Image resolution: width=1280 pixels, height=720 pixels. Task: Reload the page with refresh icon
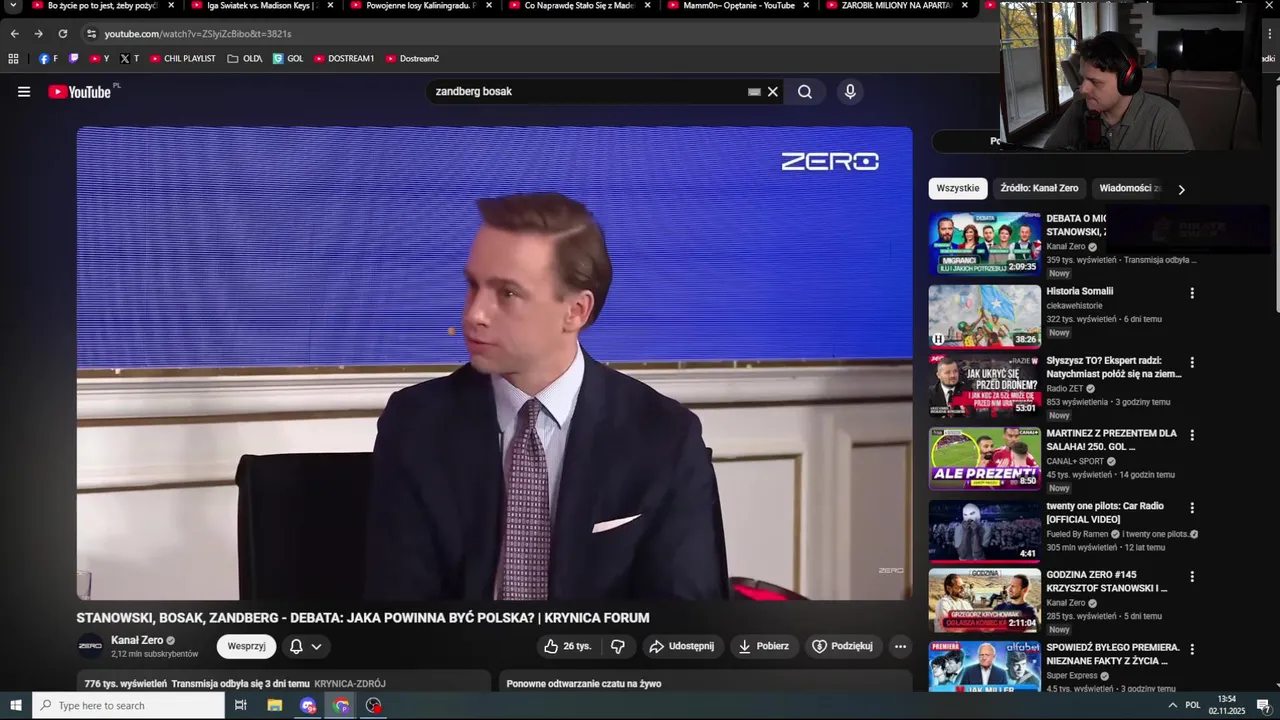pyautogui.click(x=63, y=34)
